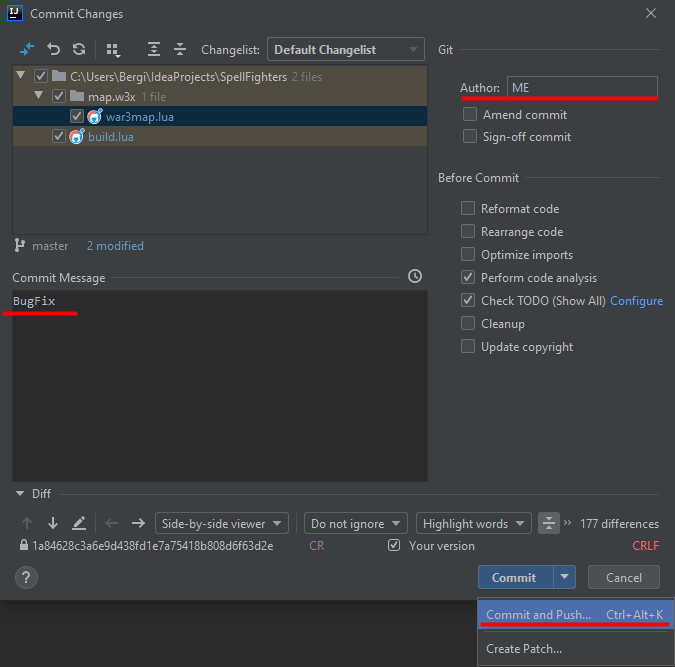Click the Refresh changes icon
Image resolution: width=675 pixels, height=667 pixels.
pyautogui.click(x=79, y=50)
